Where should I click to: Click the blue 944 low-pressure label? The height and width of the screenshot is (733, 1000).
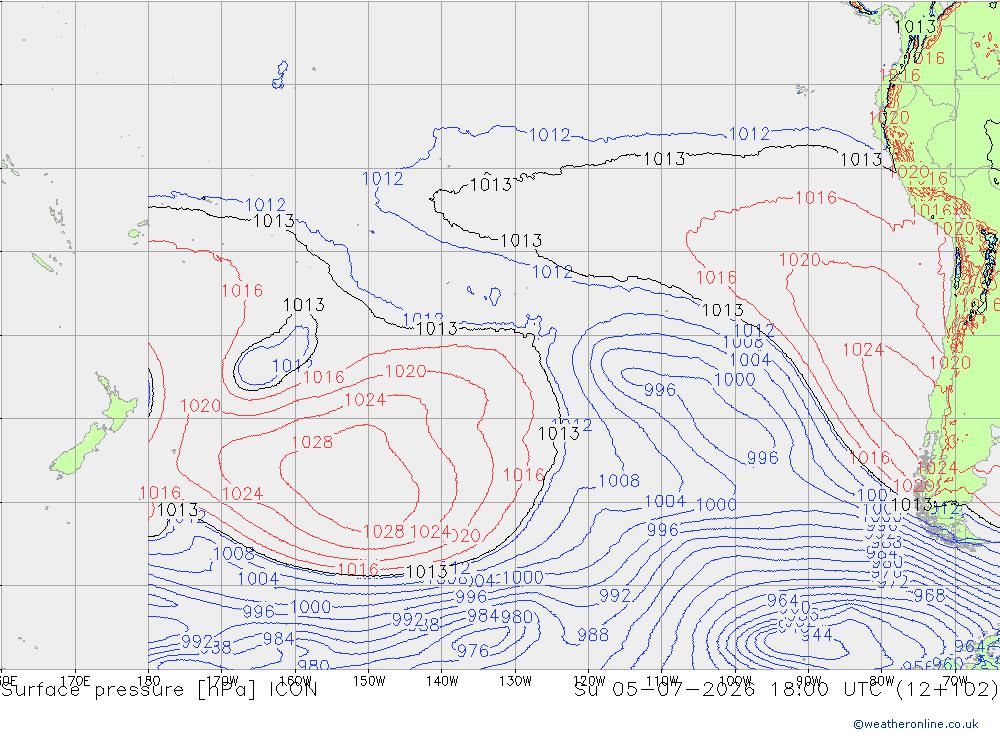[x=817, y=635]
